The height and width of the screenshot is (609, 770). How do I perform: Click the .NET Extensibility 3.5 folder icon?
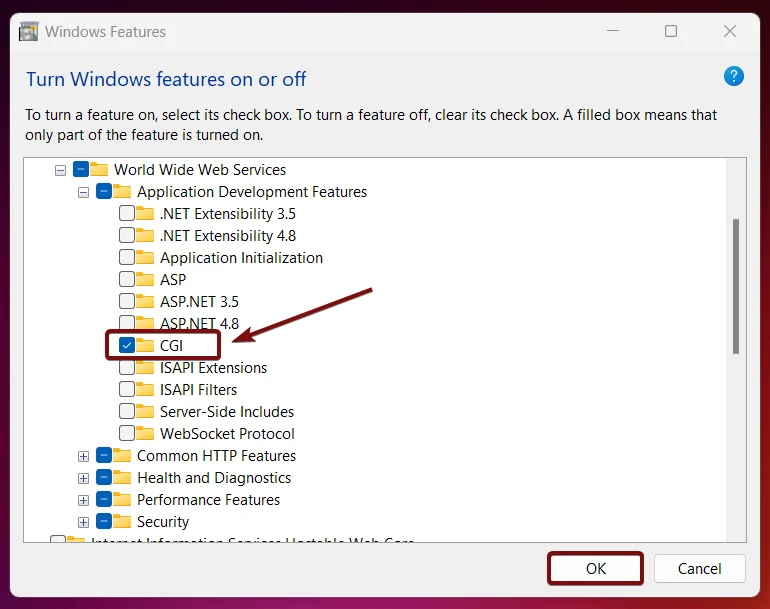pos(145,214)
